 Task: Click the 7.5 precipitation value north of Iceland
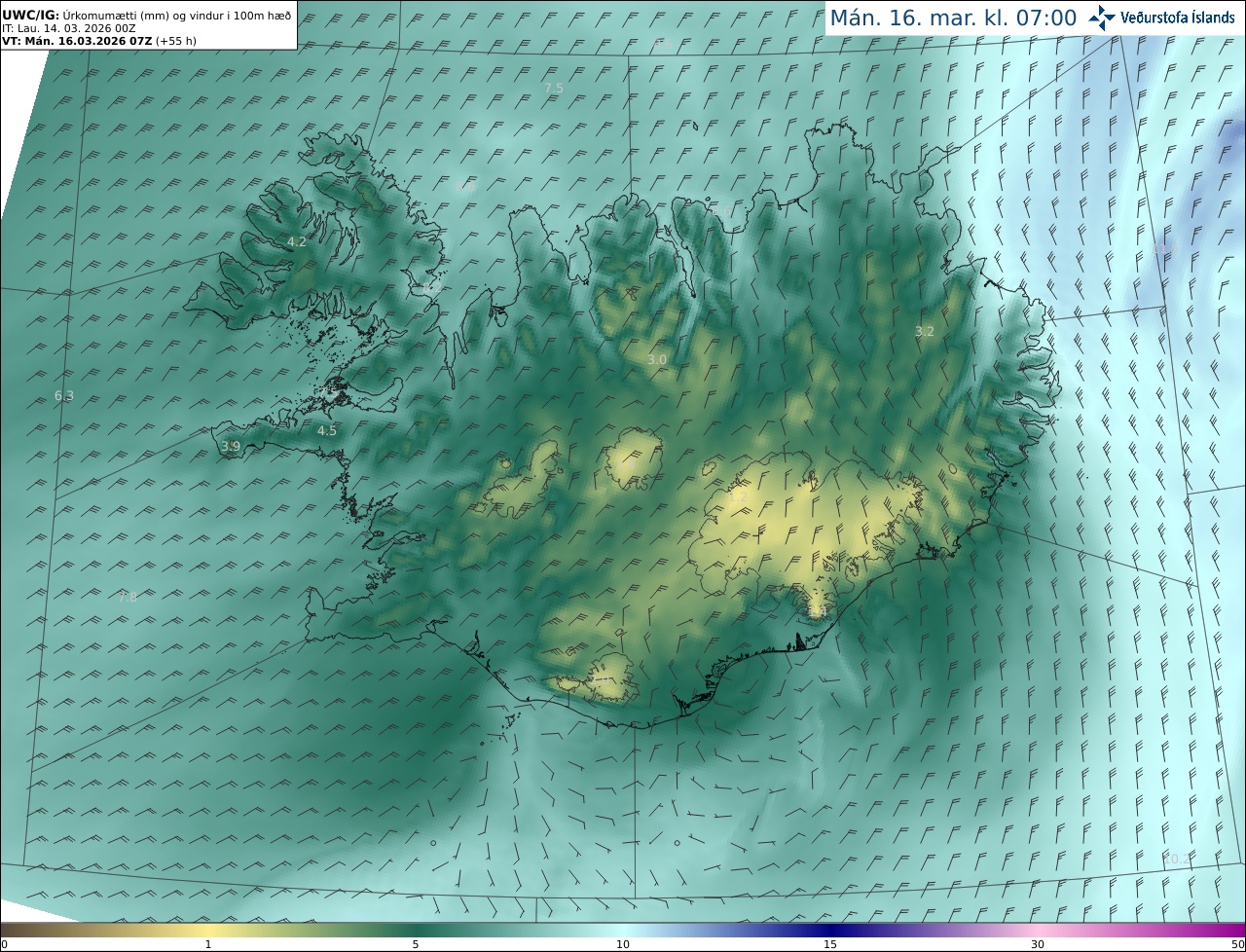[x=554, y=89]
